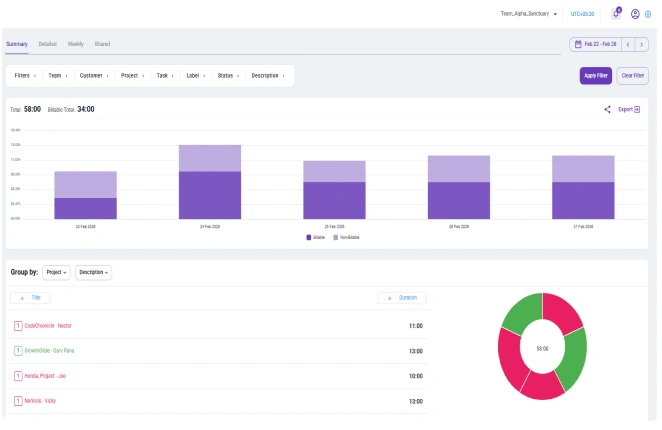Screen dimensions: 662x430
Task: Click the 58:00 center of donut chart
Action: pyautogui.click(x=542, y=348)
